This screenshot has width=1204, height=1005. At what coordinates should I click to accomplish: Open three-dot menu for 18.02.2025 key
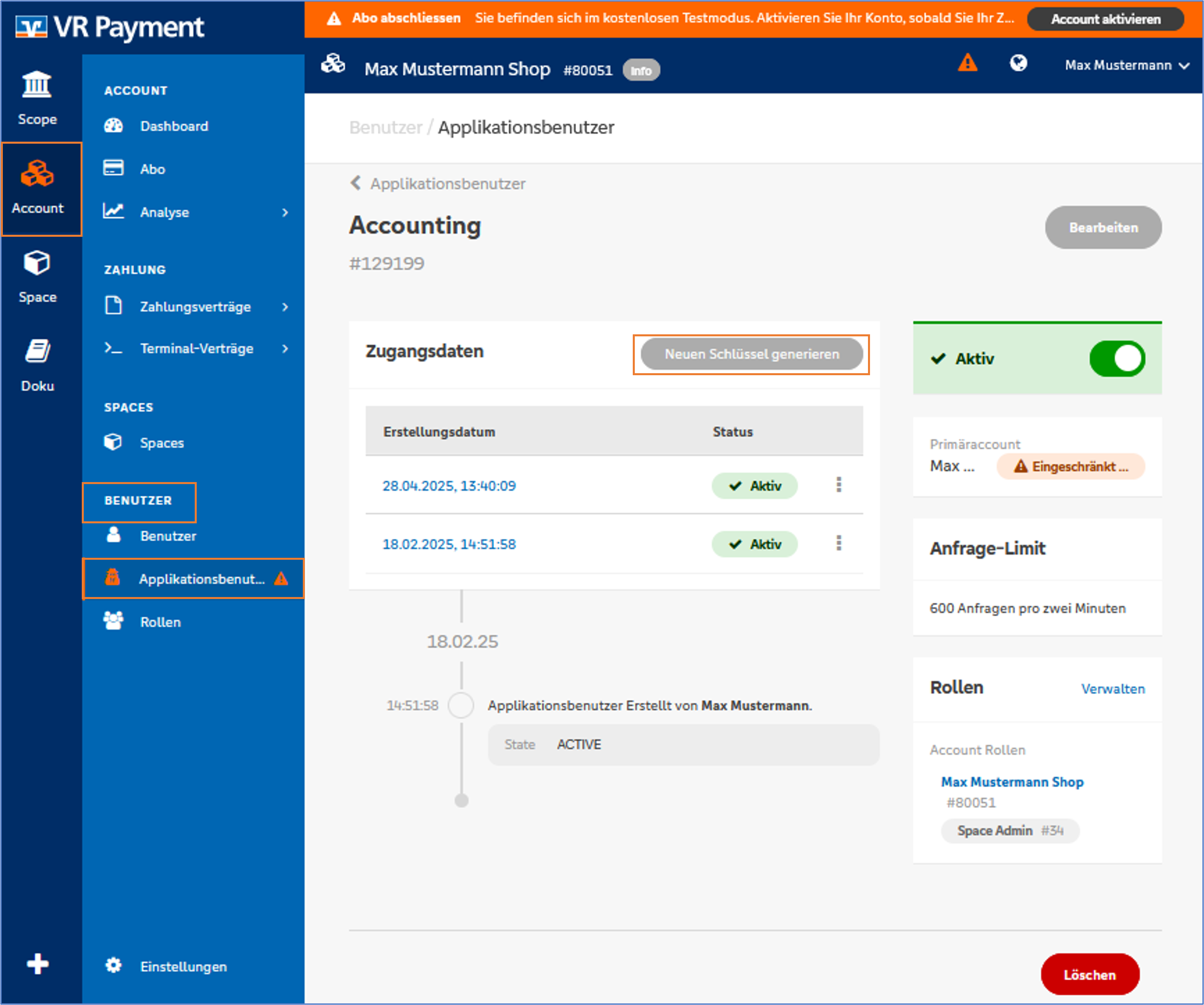(x=839, y=543)
